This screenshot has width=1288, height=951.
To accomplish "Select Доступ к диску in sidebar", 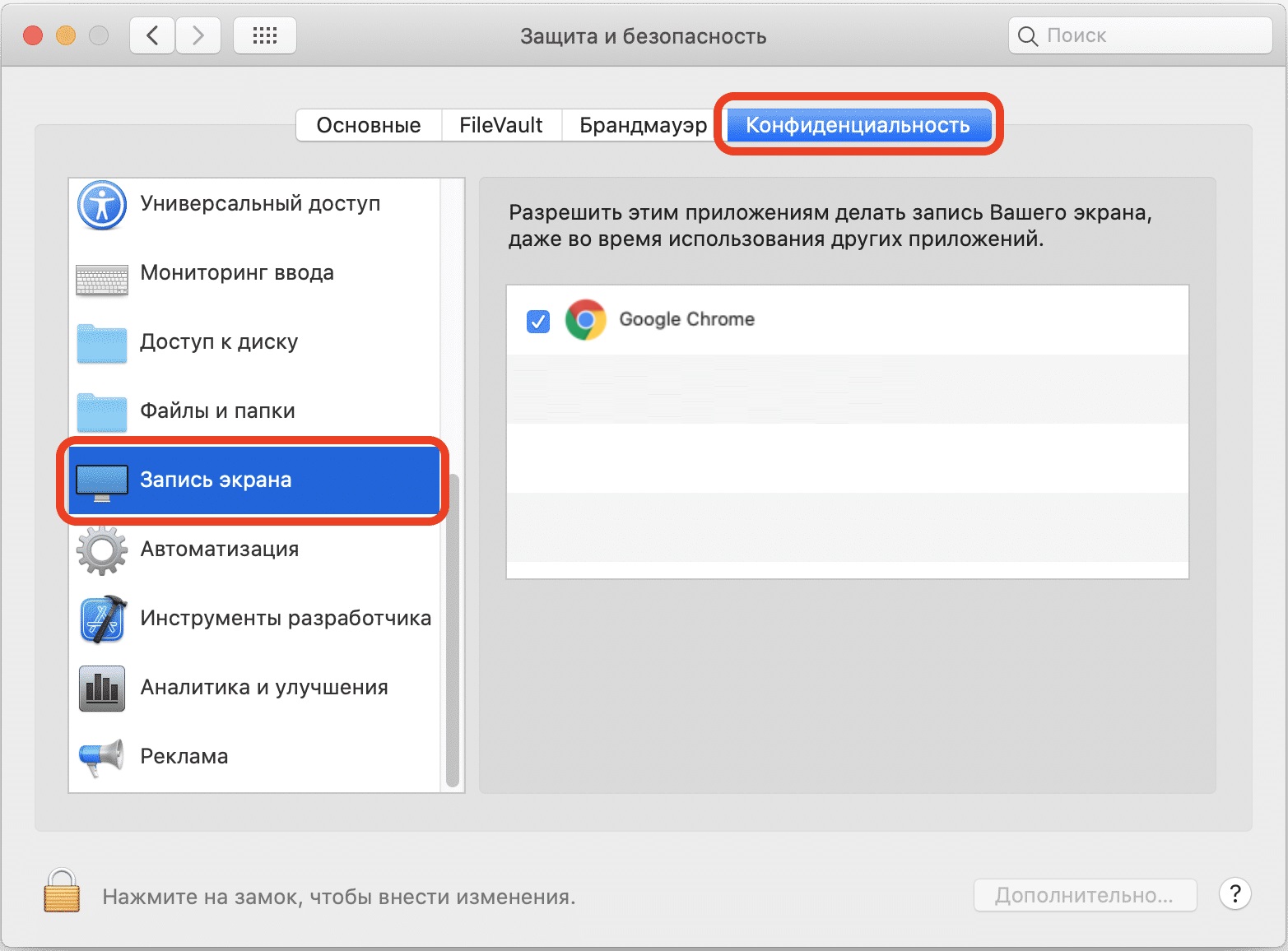I will click(219, 341).
